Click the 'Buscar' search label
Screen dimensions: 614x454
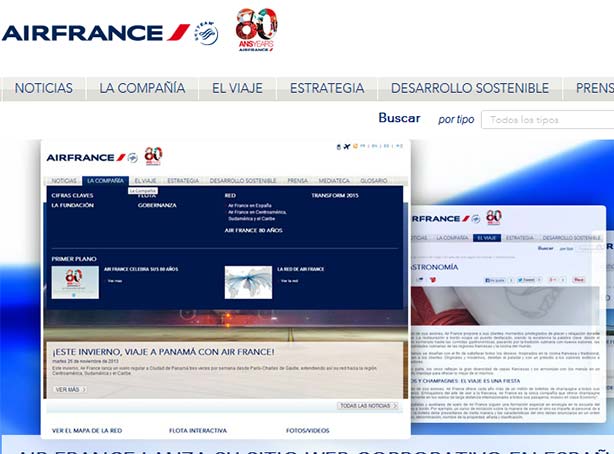coord(399,118)
